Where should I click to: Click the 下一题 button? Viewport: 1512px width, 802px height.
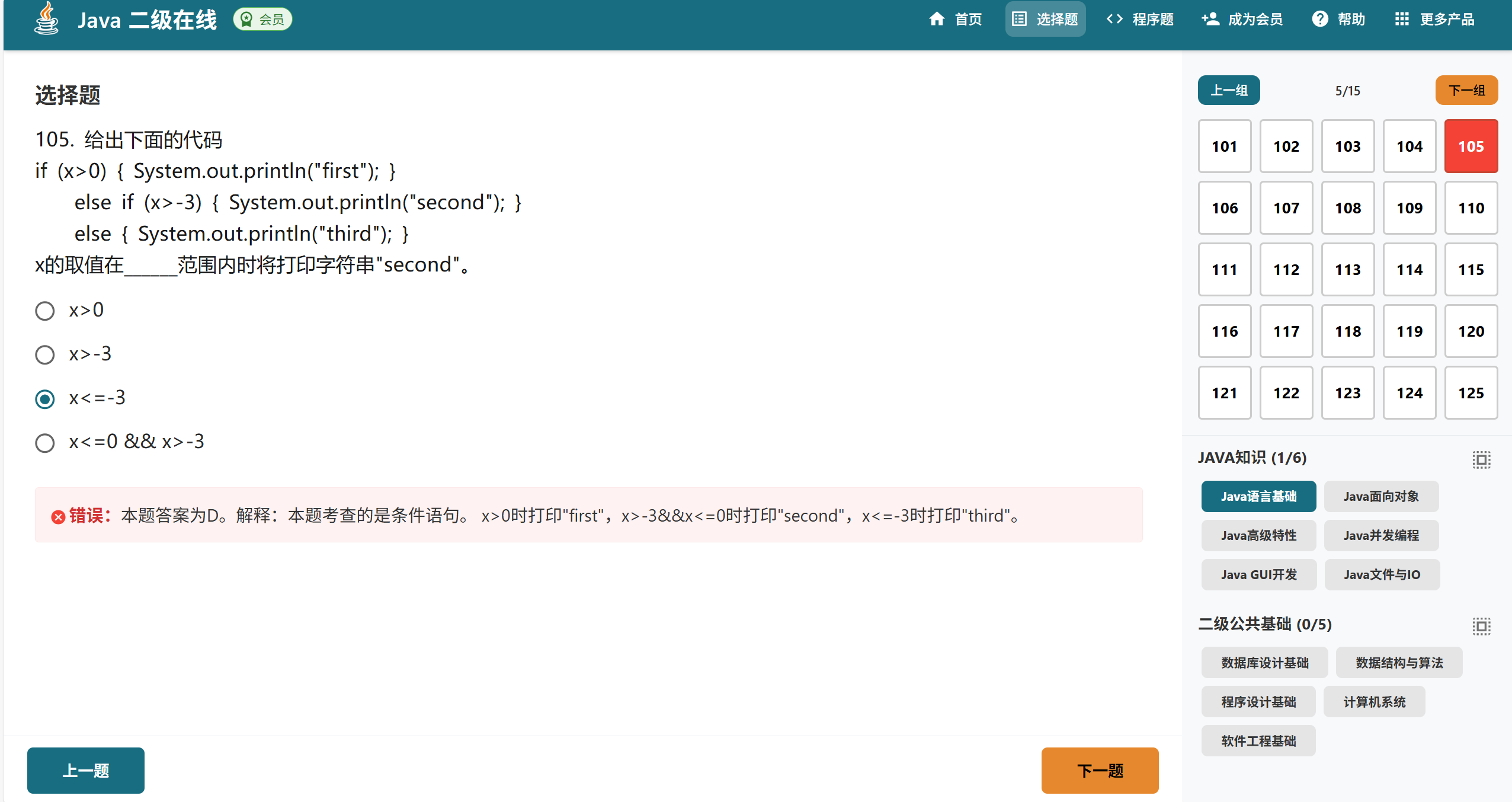pos(1100,770)
